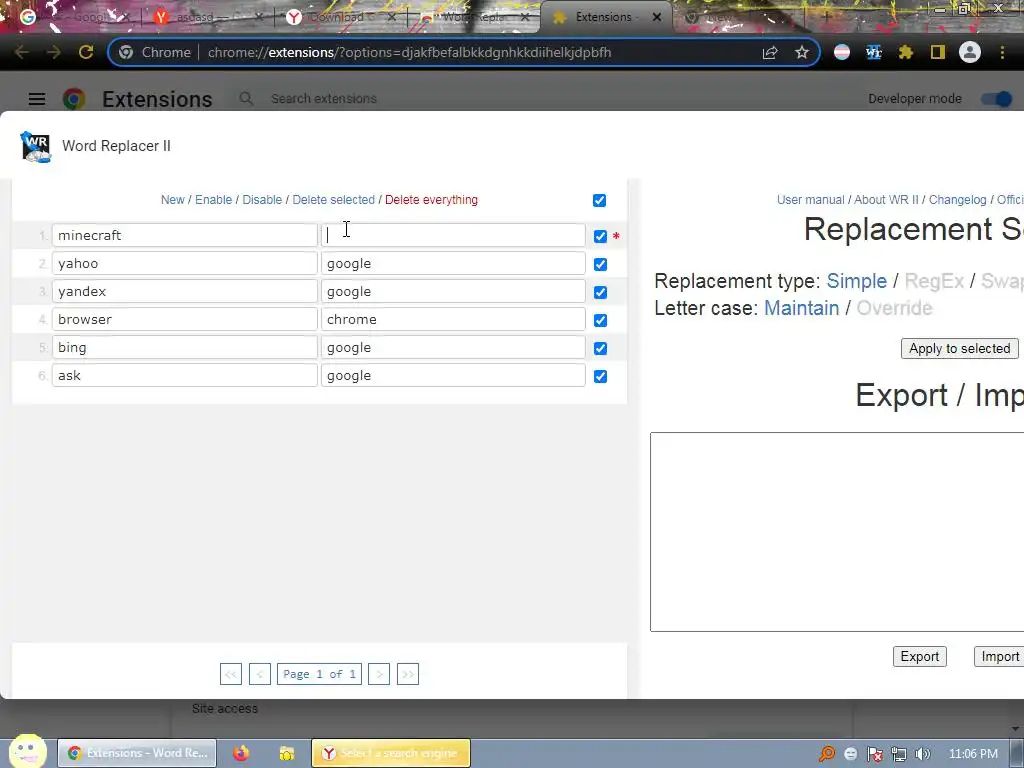Turn off the Developer mode toggle

(997, 99)
